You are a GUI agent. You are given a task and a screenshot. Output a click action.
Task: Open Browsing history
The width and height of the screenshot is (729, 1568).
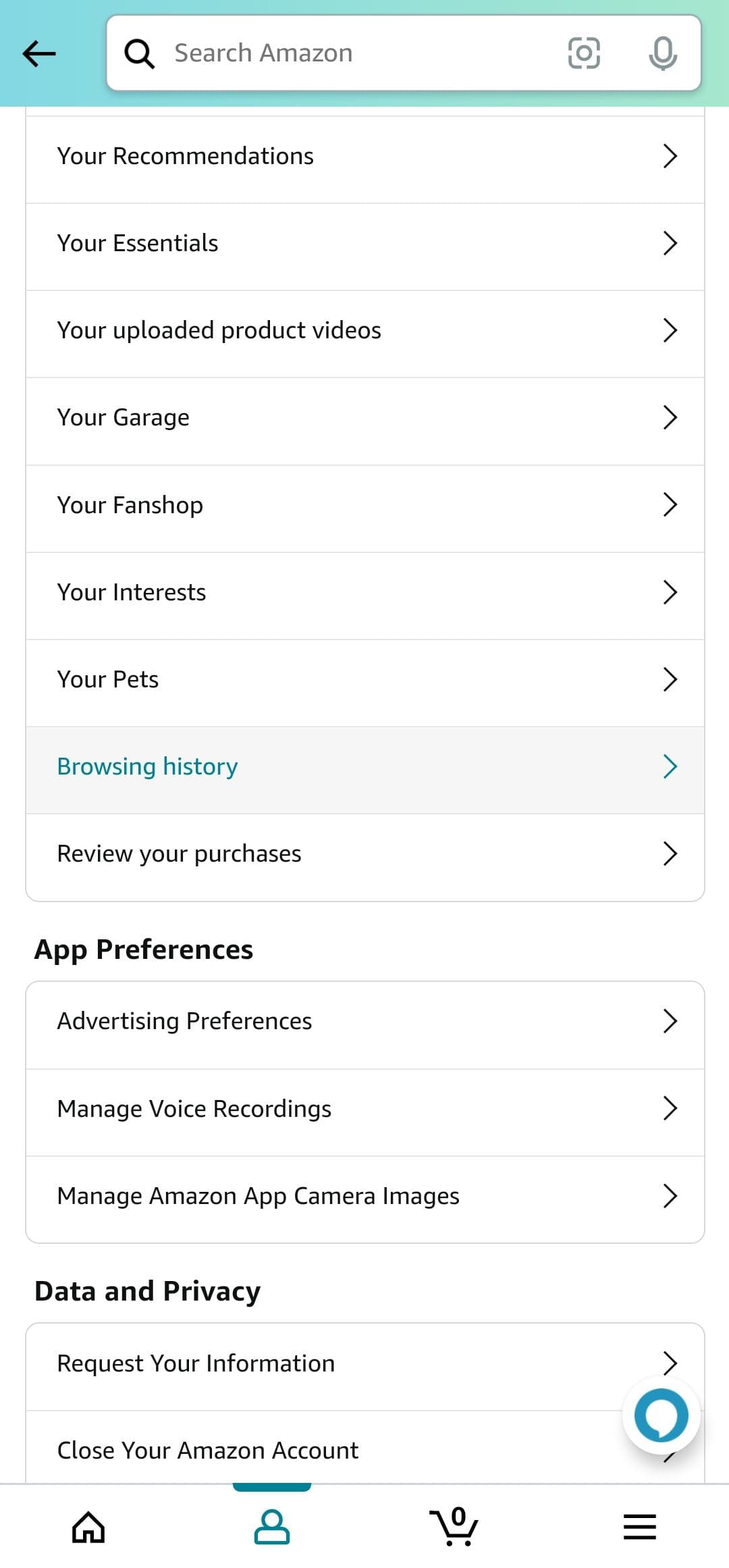coord(147,767)
